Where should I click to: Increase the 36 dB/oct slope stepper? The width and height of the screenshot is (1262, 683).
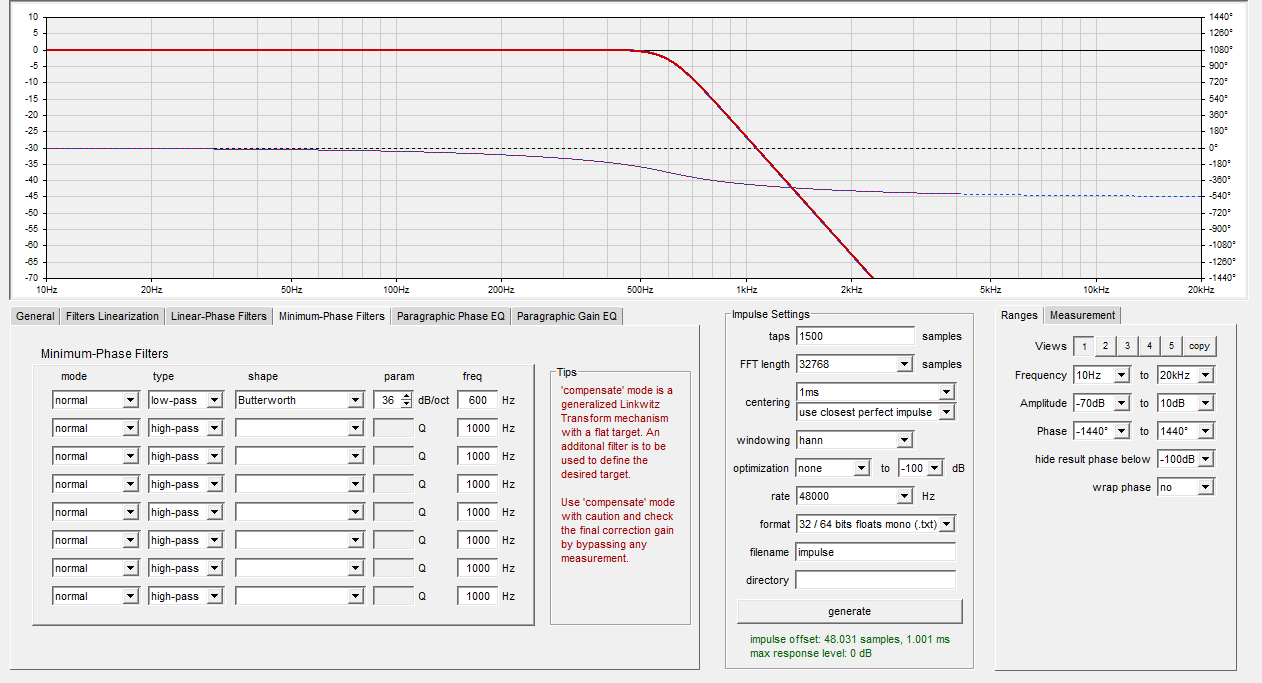click(x=406, y=396)
